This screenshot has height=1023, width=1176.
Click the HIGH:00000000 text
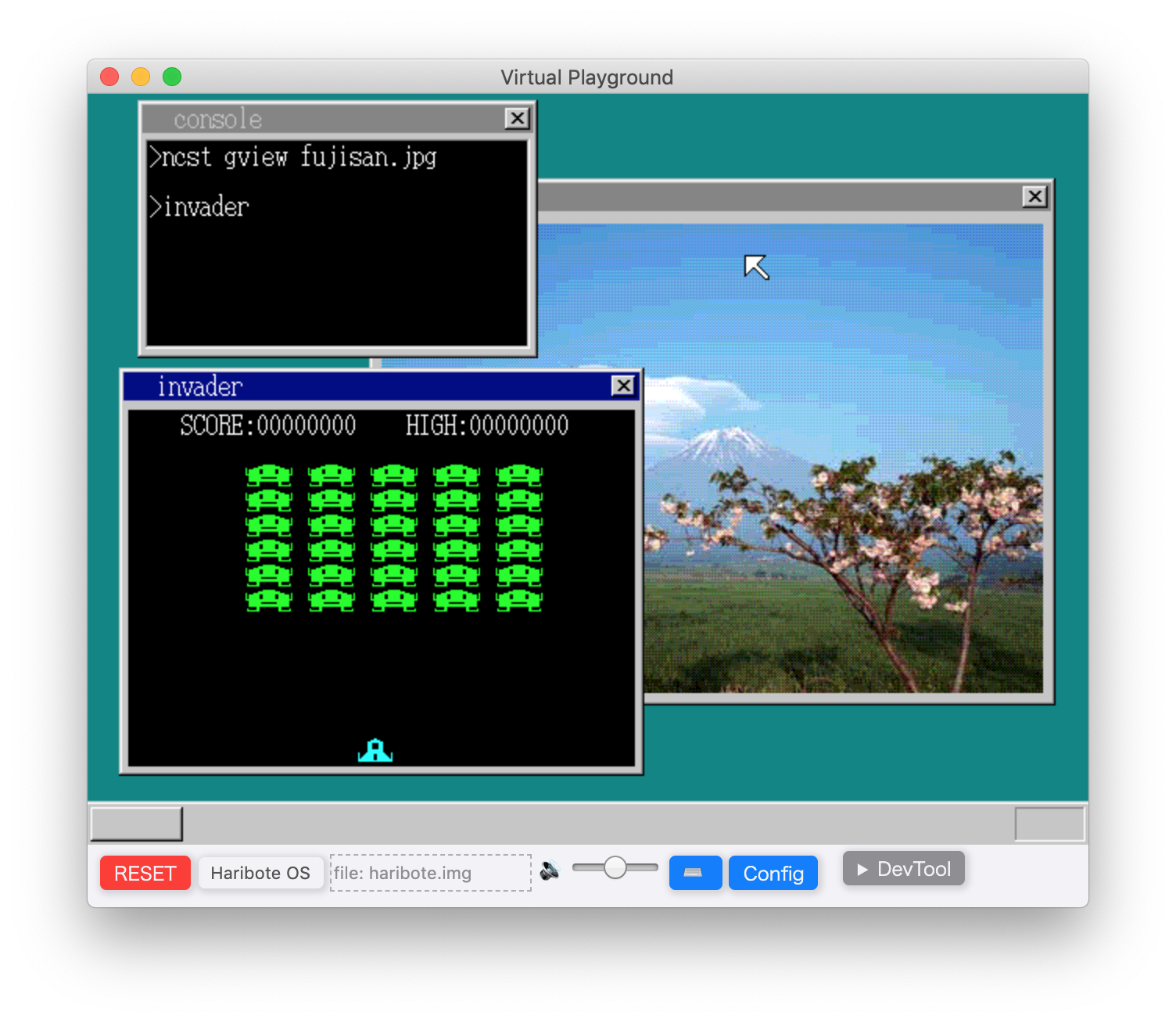click(x=487, y=425)
